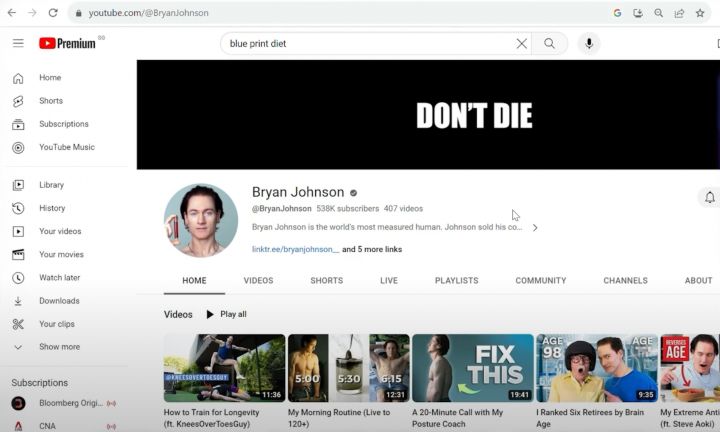The image size is (720, 432).
Task: Click Play all videos button
Action: pyautogui.click(x=226, y=314)
